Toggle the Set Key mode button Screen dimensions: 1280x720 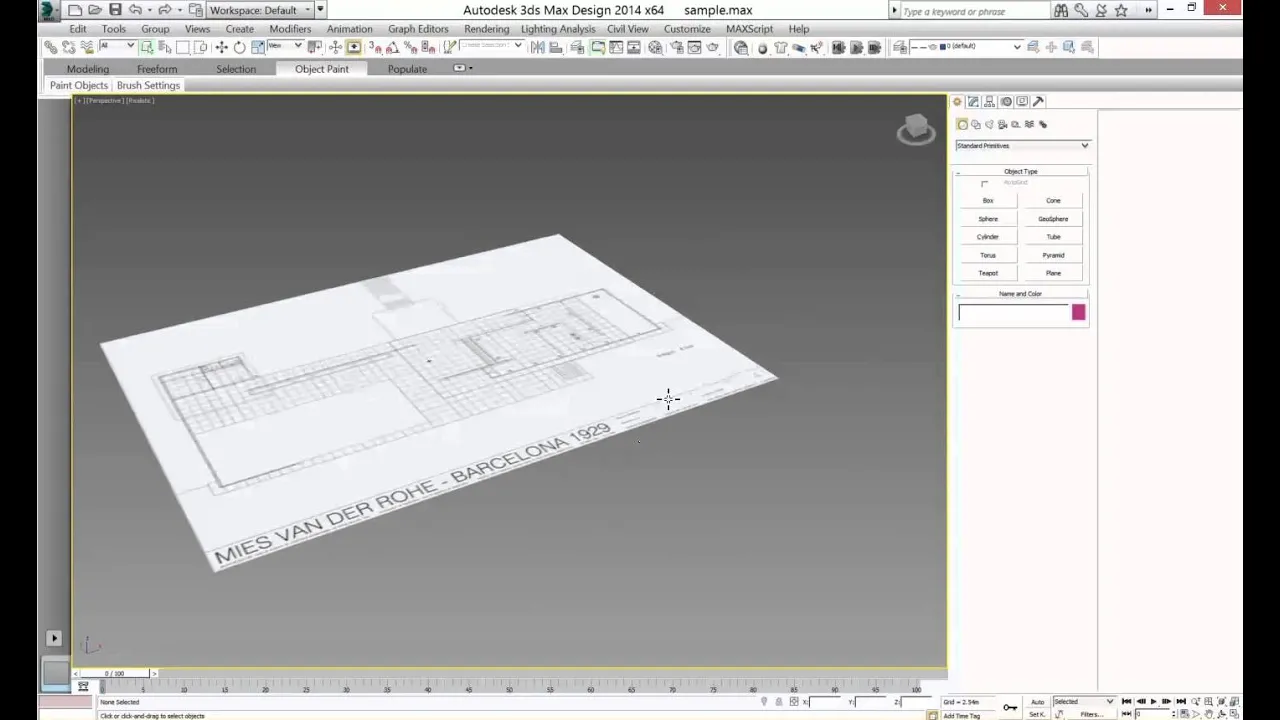(1037, 714)
